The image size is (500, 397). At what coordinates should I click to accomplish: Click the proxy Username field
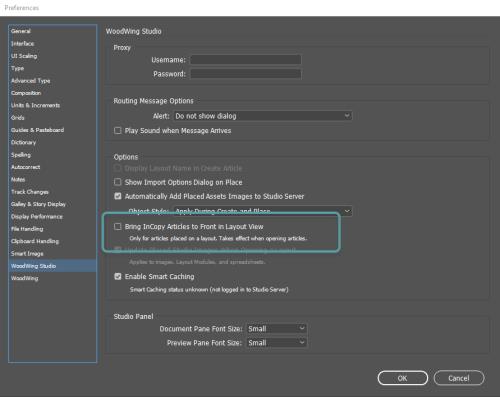246,60
